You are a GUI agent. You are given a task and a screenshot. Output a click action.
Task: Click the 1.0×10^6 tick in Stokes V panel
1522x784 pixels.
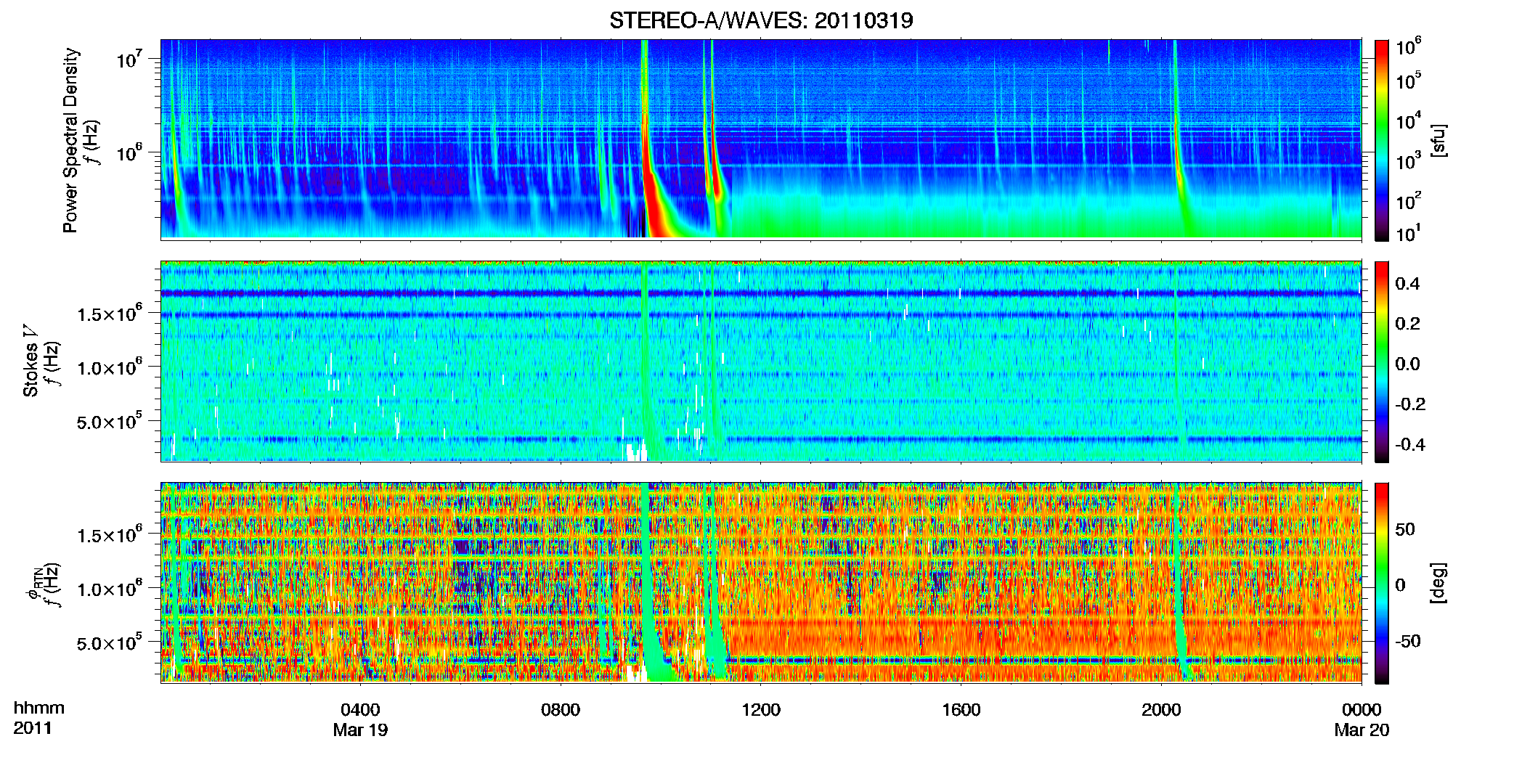[x=109, y=367]
